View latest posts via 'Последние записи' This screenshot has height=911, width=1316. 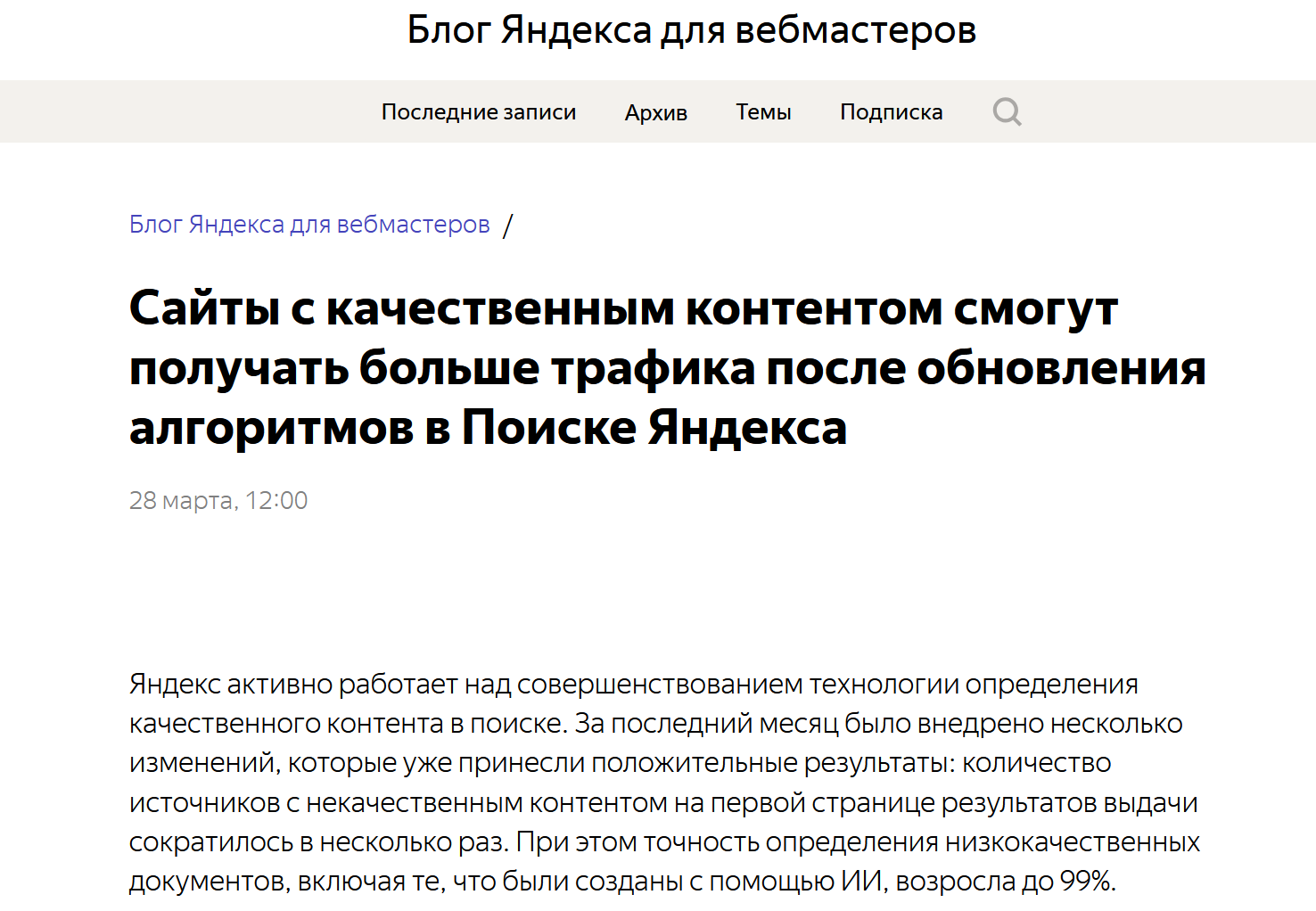tap(479, 111)
